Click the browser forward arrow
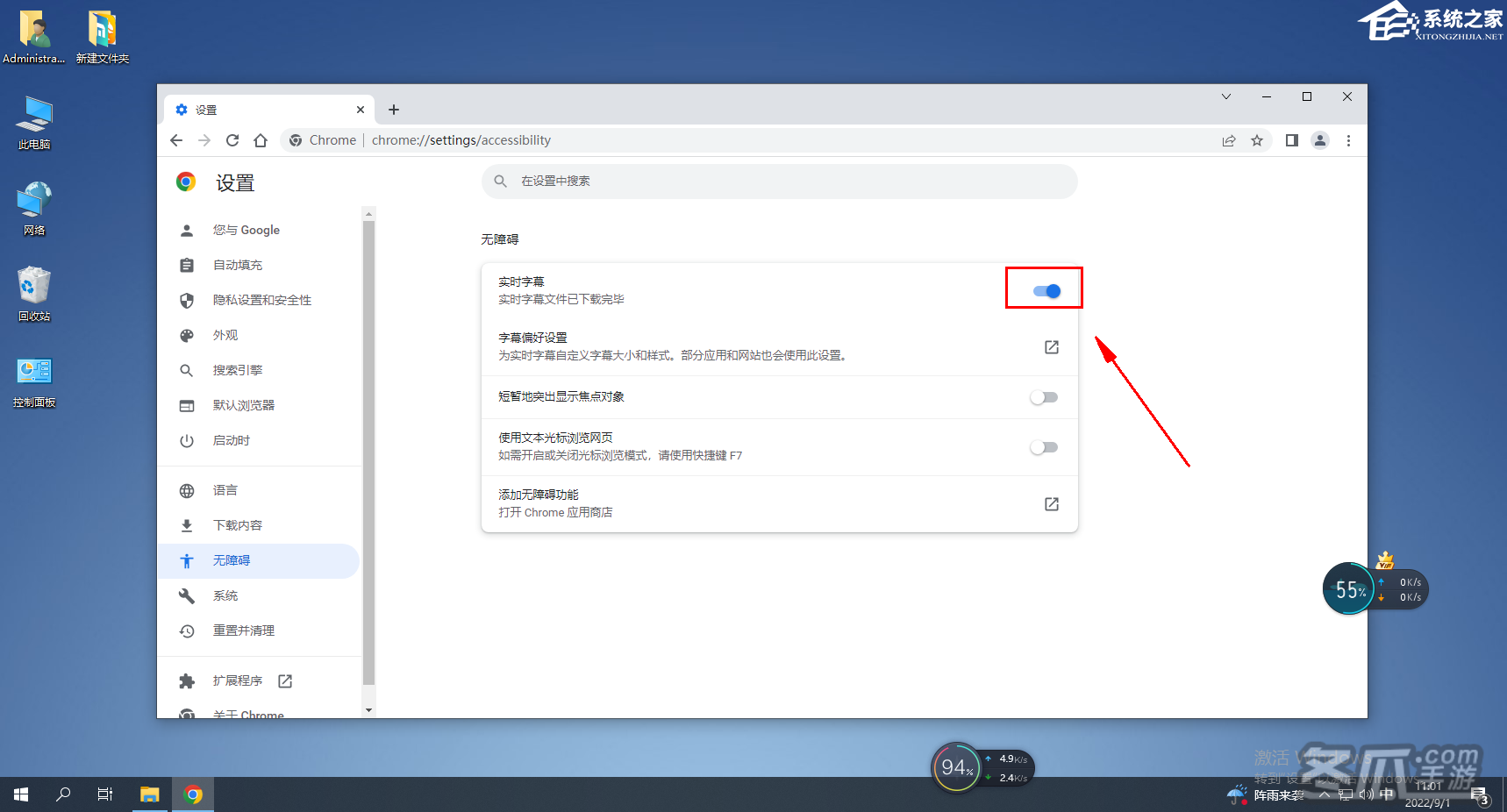1507x812 pixels. pos(204,140)
